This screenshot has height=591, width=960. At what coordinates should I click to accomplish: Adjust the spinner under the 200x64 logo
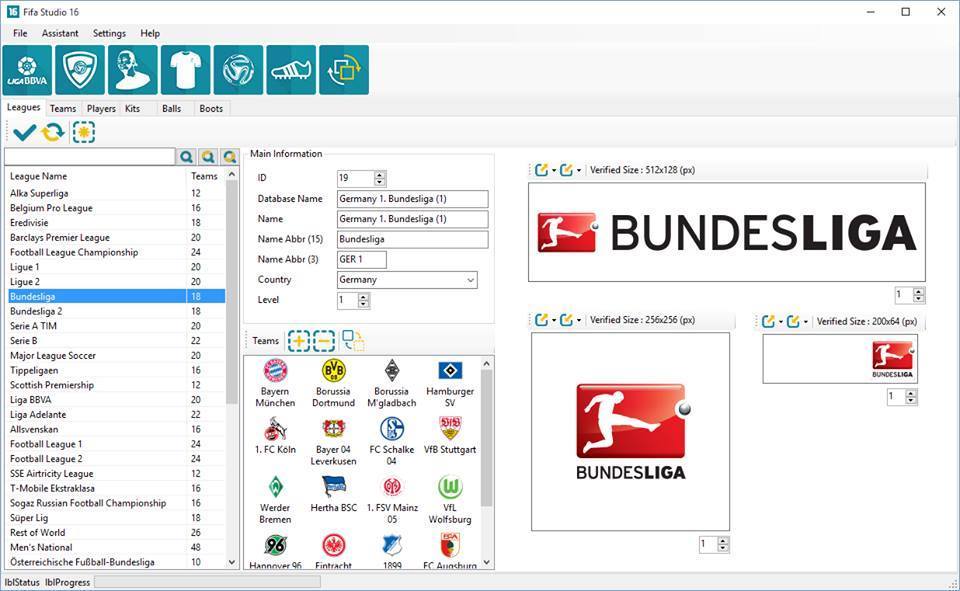[x=902, y=397]
